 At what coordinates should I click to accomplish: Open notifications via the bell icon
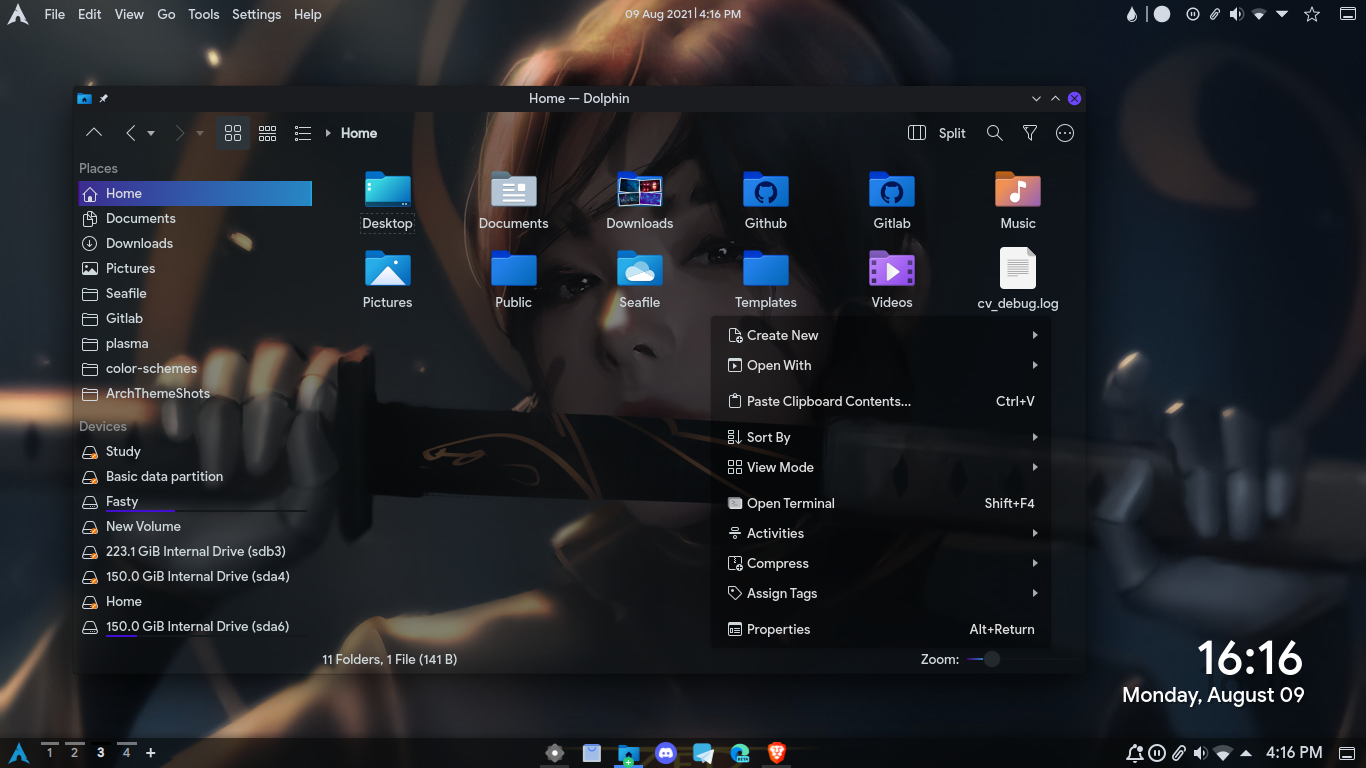[x=1134, y=753]
